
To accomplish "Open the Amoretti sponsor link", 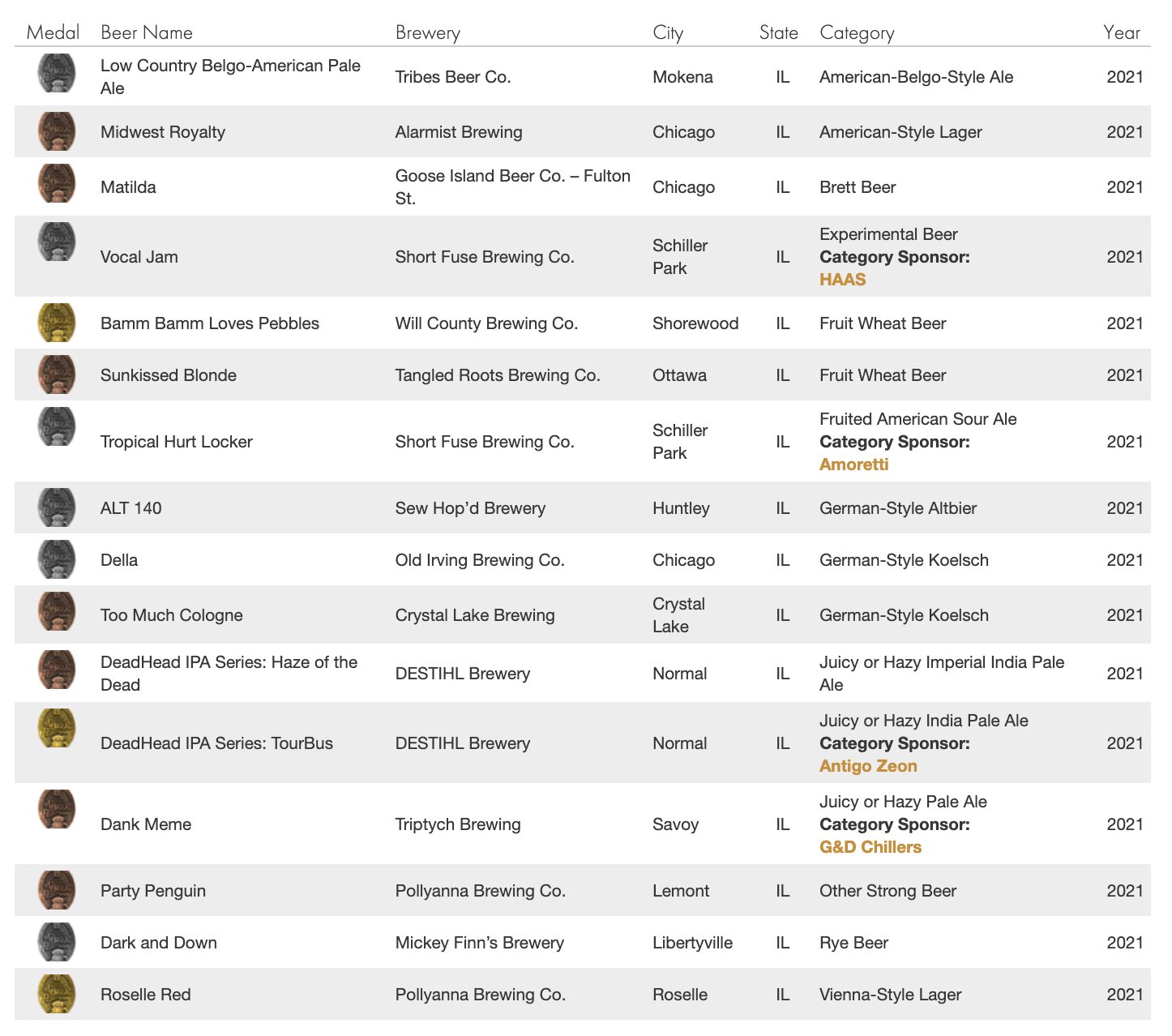I will pyautogui.click(x=853, y=464).
